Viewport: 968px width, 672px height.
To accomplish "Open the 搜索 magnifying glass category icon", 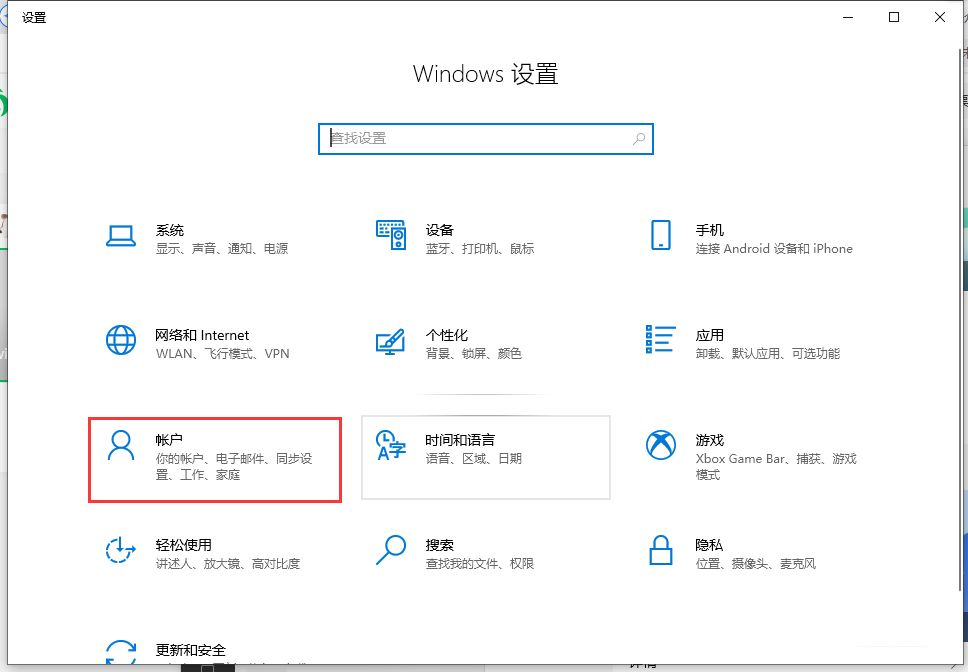I will (x=391, y=550).
